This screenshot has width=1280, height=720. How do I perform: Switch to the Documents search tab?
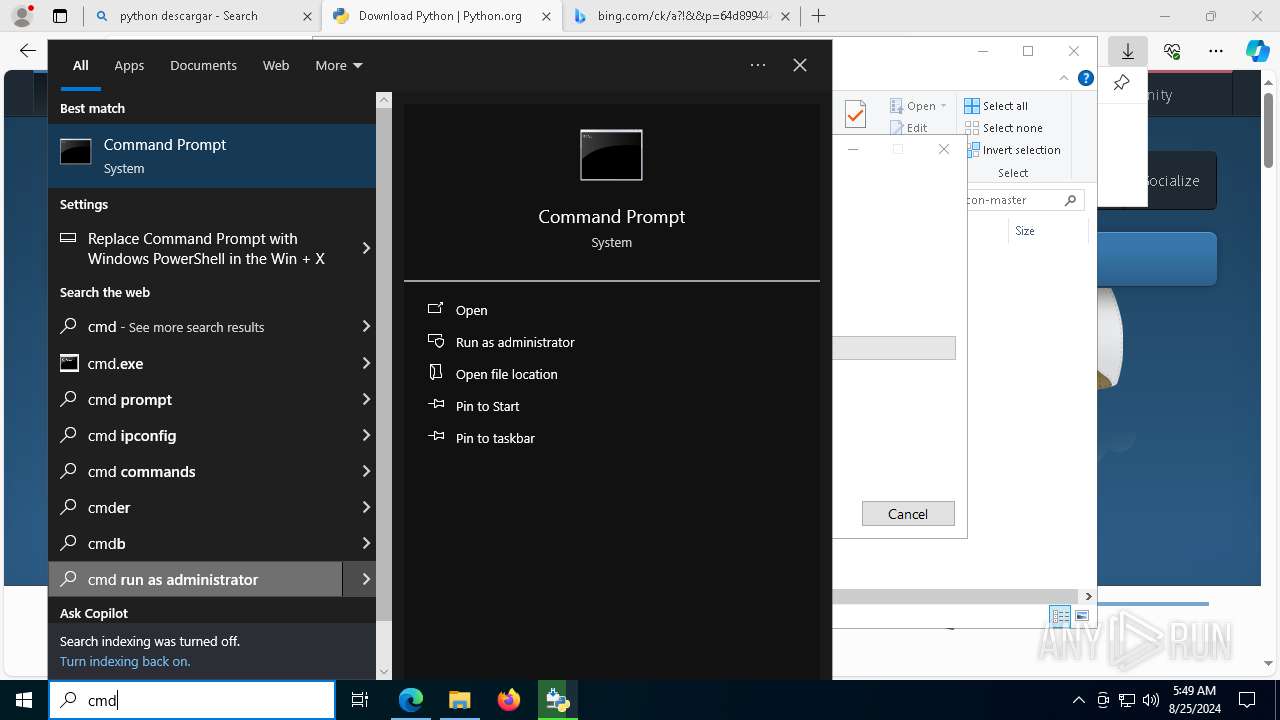click(203, 65)
